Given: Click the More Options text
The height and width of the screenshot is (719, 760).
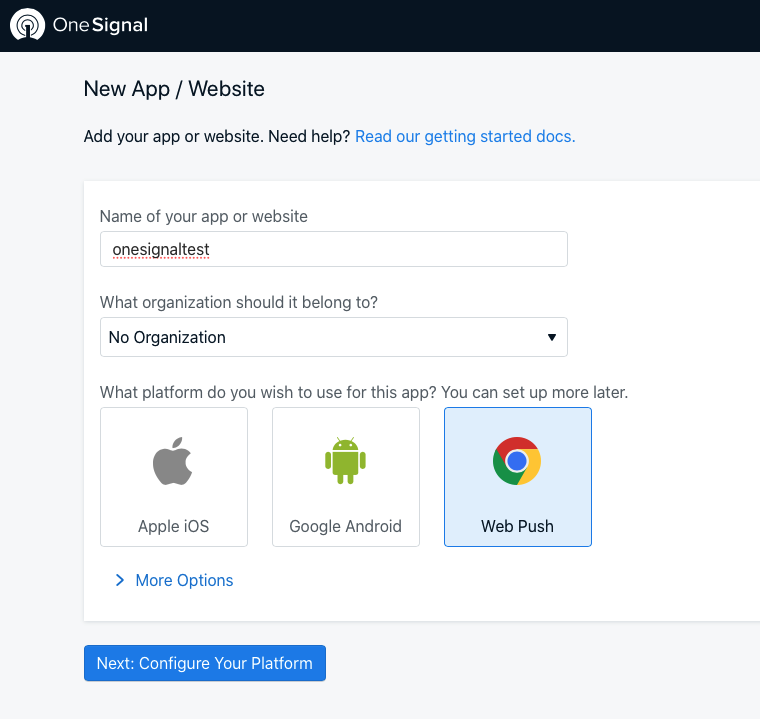Looking at the screenshot, I should click(184, 580).
